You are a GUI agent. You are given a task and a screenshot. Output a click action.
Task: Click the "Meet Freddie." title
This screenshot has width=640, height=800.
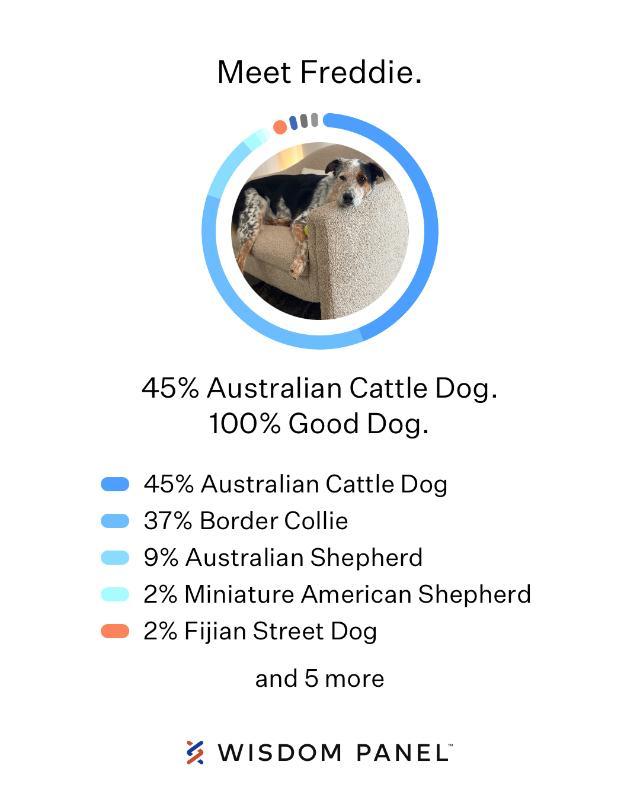click(x=319, y=72)
